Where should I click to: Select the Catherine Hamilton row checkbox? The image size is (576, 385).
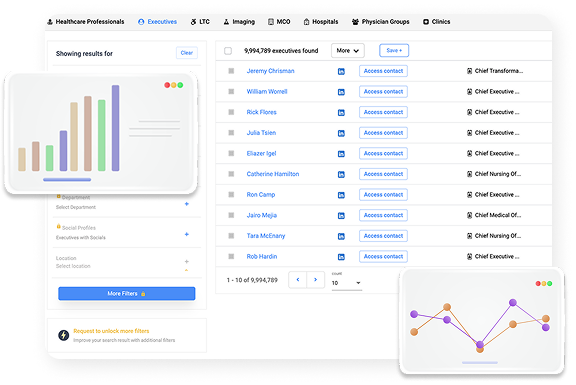tap(231, 174)
